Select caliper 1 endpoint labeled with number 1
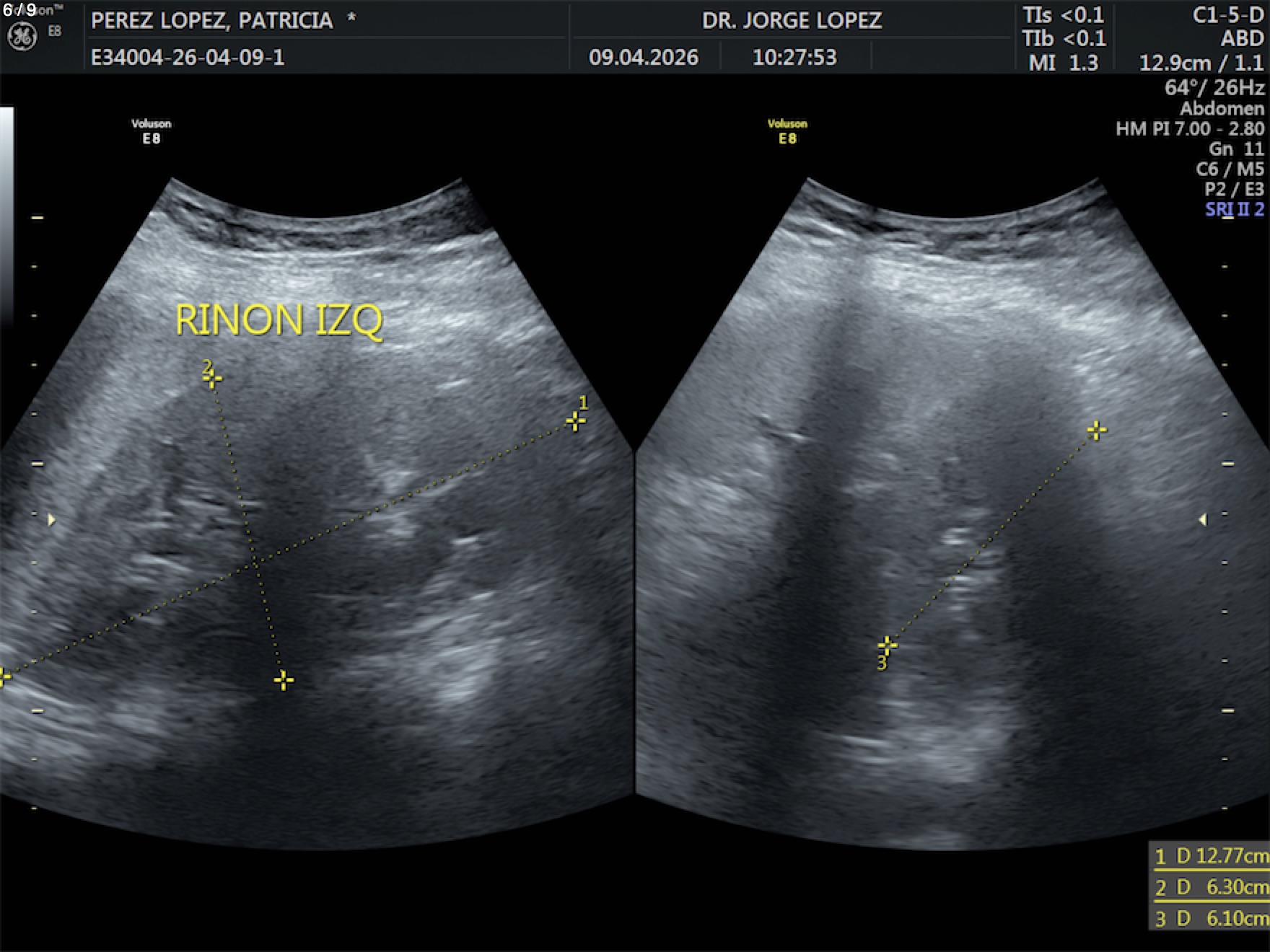The height and width of the screenshot is (952, 1270). click(575, 420)
